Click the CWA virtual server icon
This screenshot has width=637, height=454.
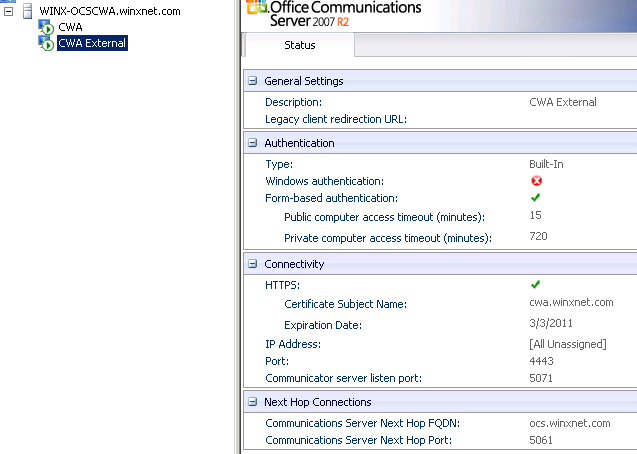[x=46, y=27]
